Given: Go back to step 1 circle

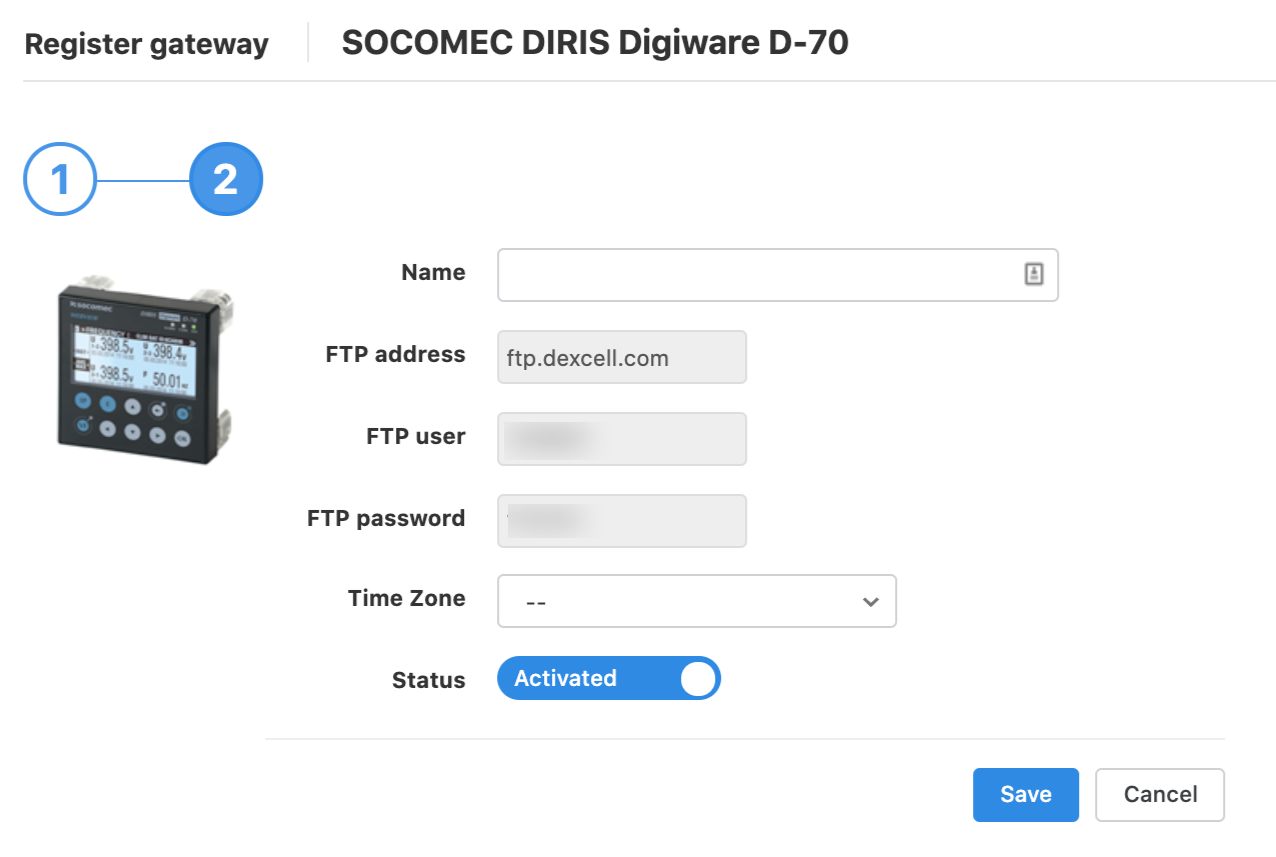Looking at the screenshot, I should [60, 180].
